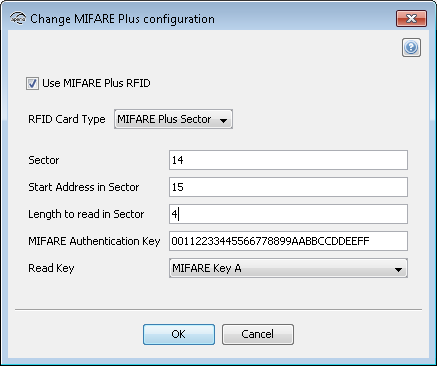Screen dimensions: 437x366
Task: Click the Read Key label
Action: pyautogui.click(x=51, y=268)
